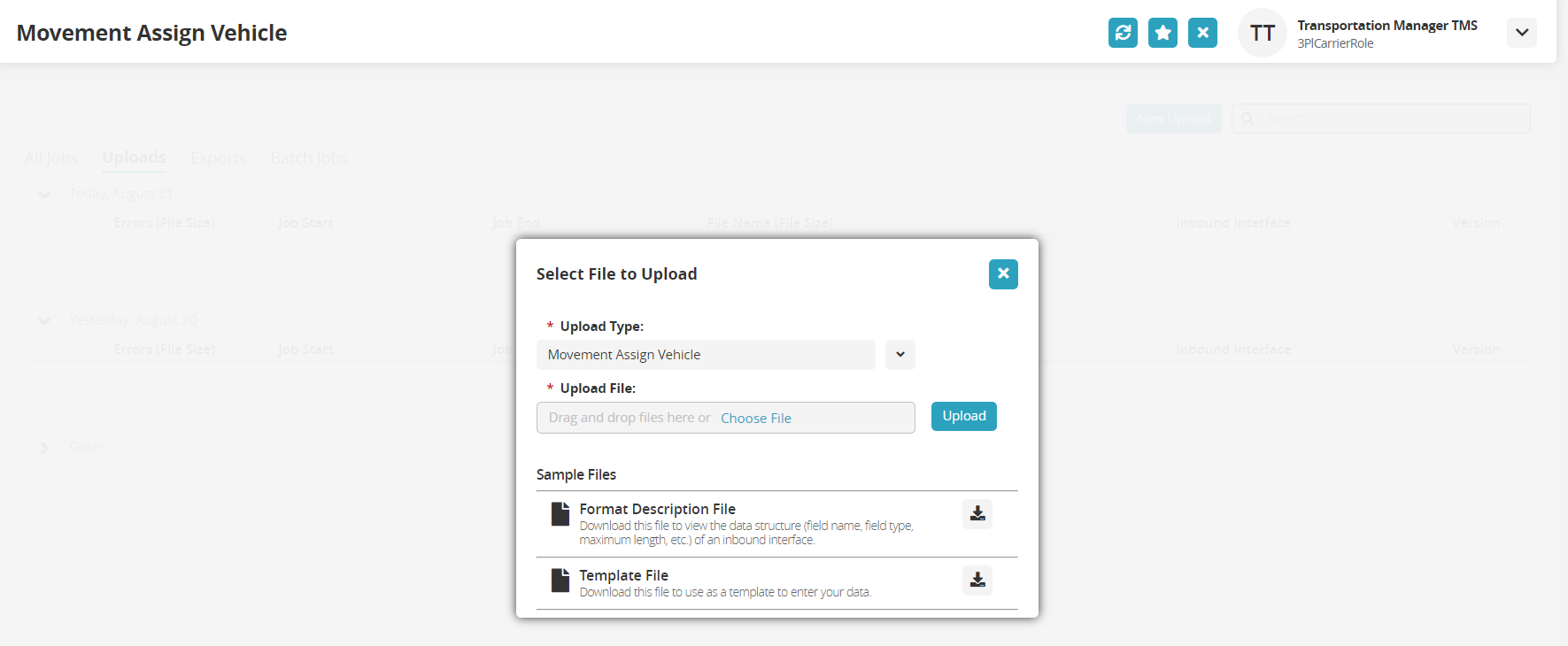
Task: Open the Upload Type dropdown arrow
Action: pyautogui.click(x=900, y=355)
